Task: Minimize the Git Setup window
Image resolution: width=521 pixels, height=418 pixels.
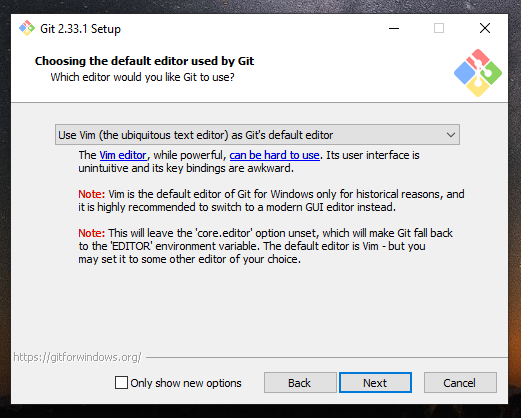Action: click(394, 28)
